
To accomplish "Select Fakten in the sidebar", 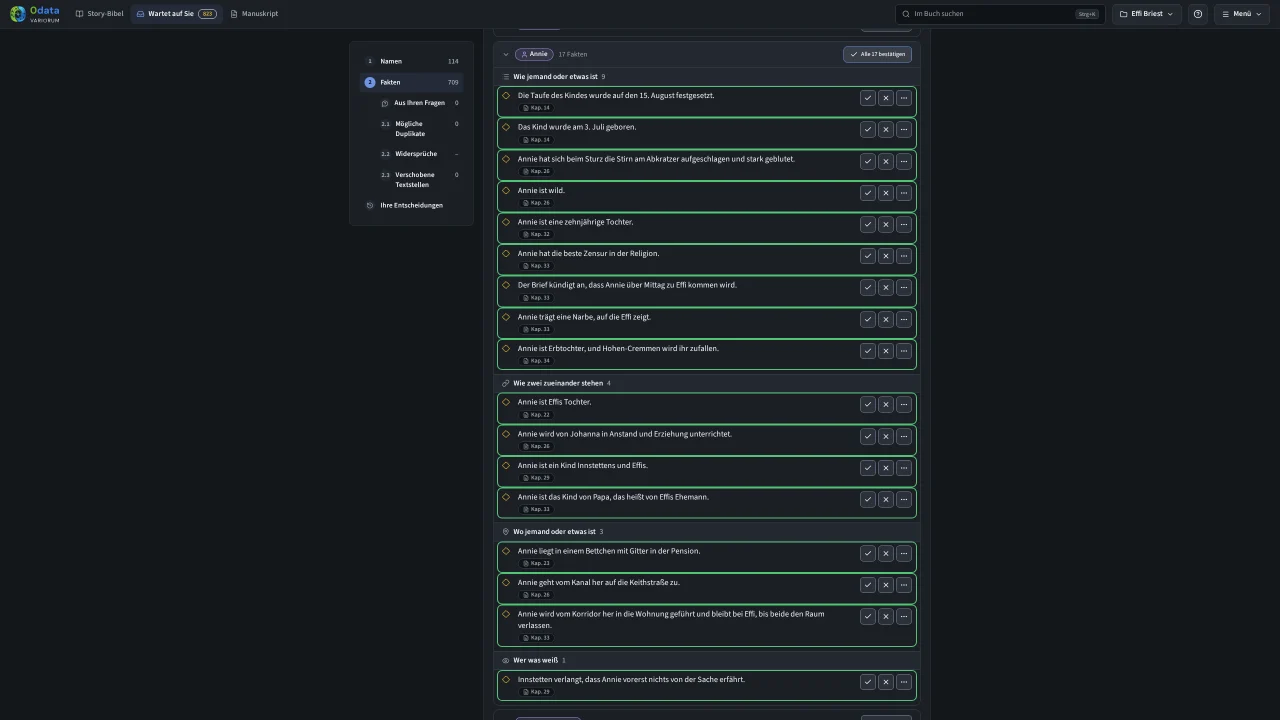I will click(x=411, y=82).
